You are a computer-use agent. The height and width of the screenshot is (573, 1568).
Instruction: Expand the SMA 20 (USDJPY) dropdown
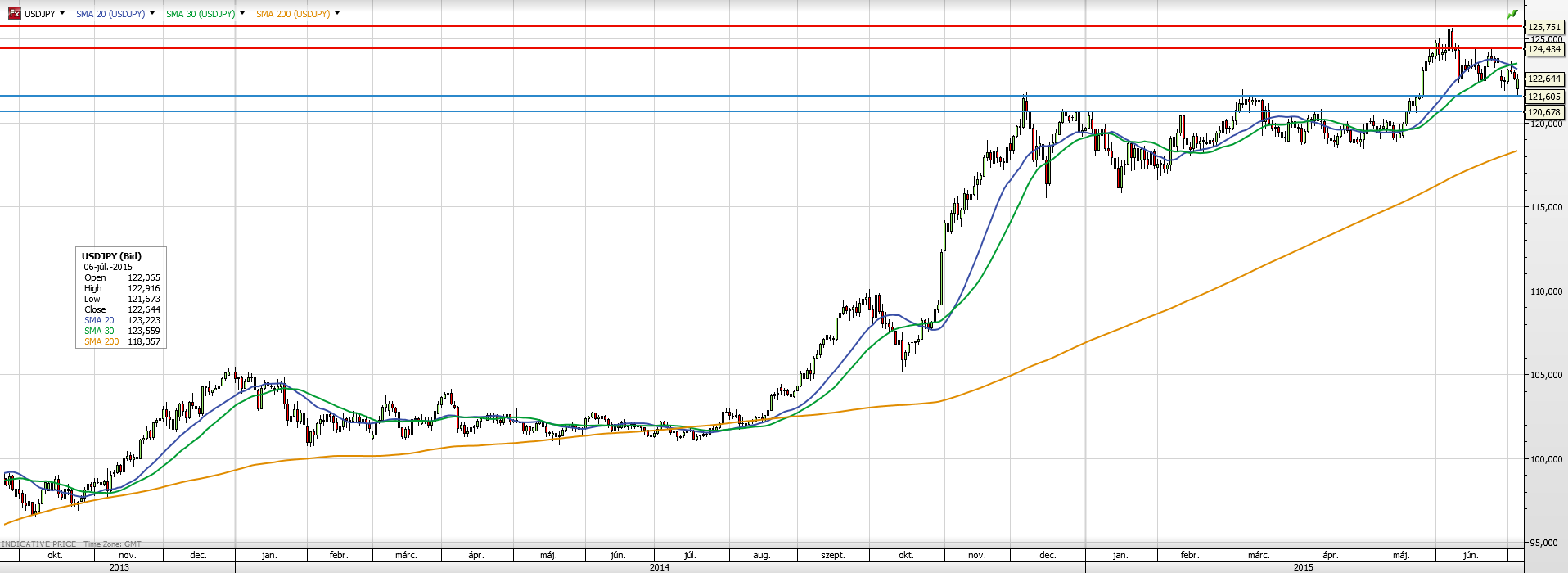tap(152, 14)
